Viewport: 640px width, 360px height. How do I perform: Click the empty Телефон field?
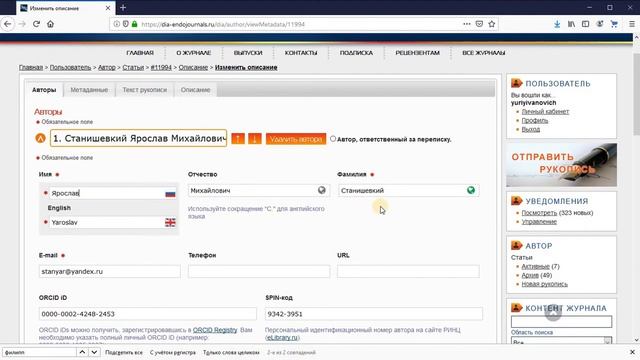pyautogui.click(x=259, y=271)
